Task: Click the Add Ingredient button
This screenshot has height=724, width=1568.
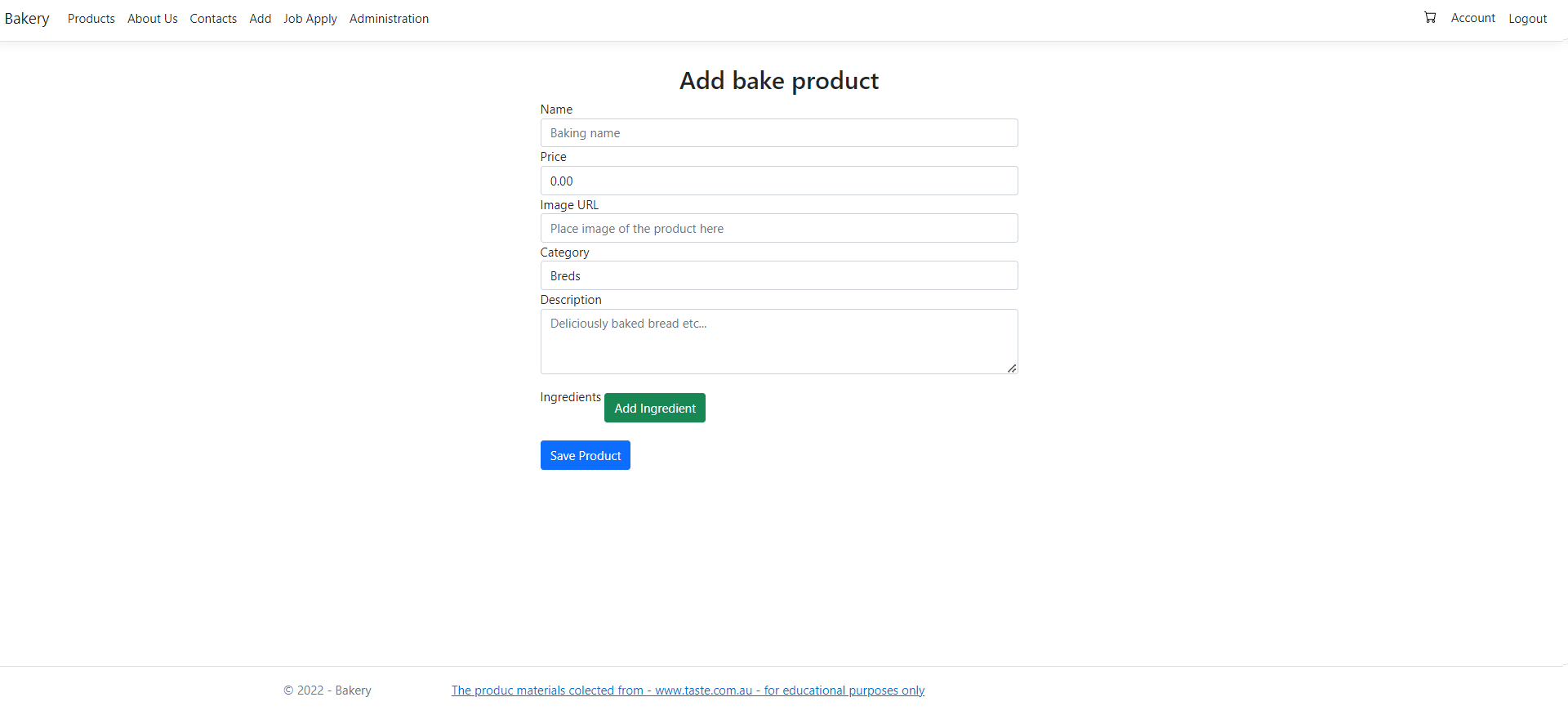Action: pyautogui.click(x=654, y=407)
